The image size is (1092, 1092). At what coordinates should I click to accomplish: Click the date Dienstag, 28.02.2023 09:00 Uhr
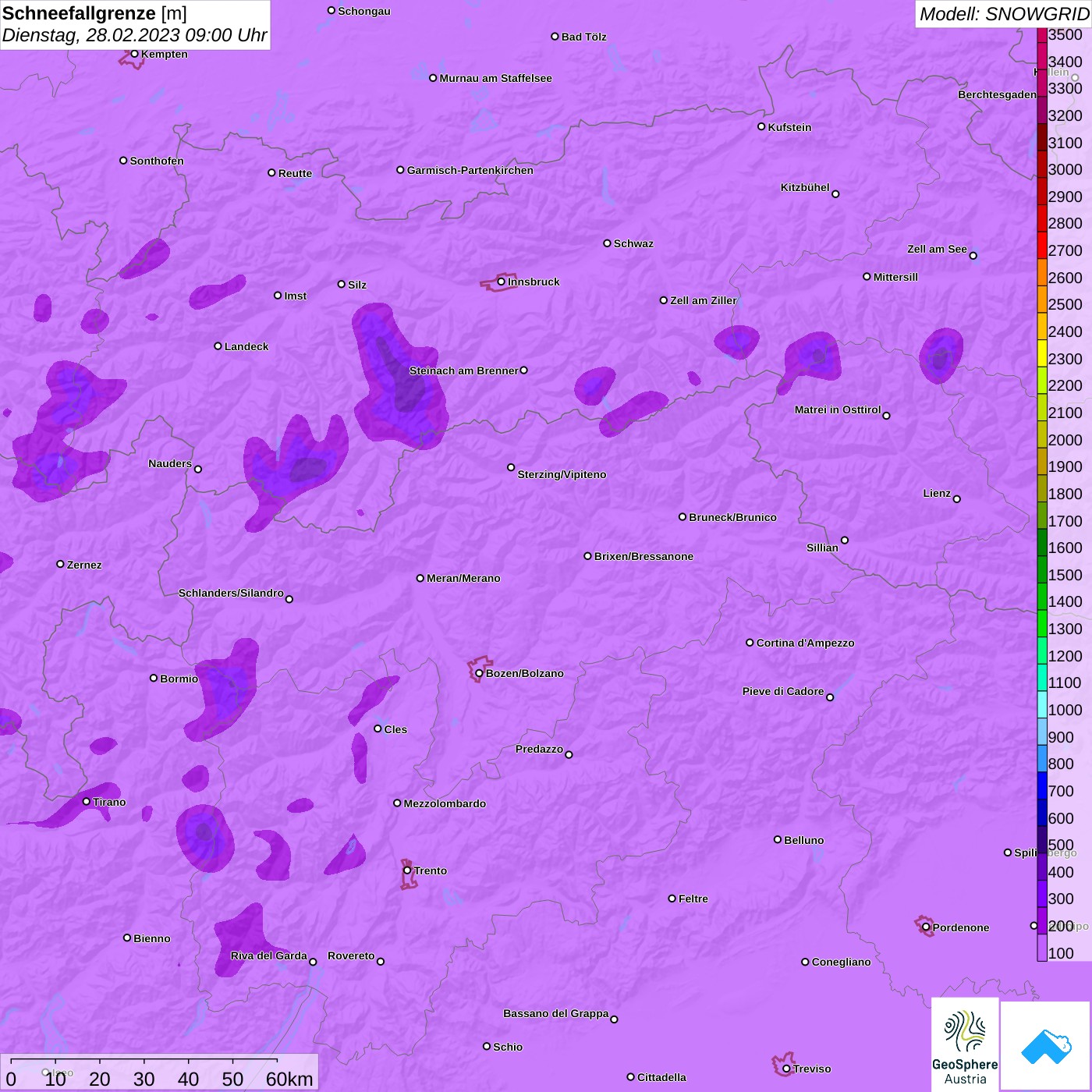click(134, 35)
